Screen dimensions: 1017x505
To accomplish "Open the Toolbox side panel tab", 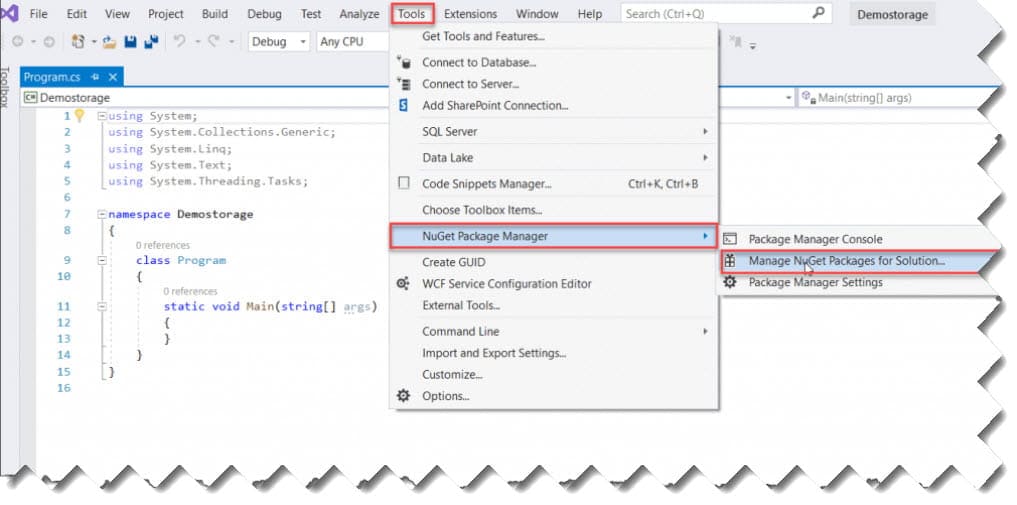I will tap(5, 87).
